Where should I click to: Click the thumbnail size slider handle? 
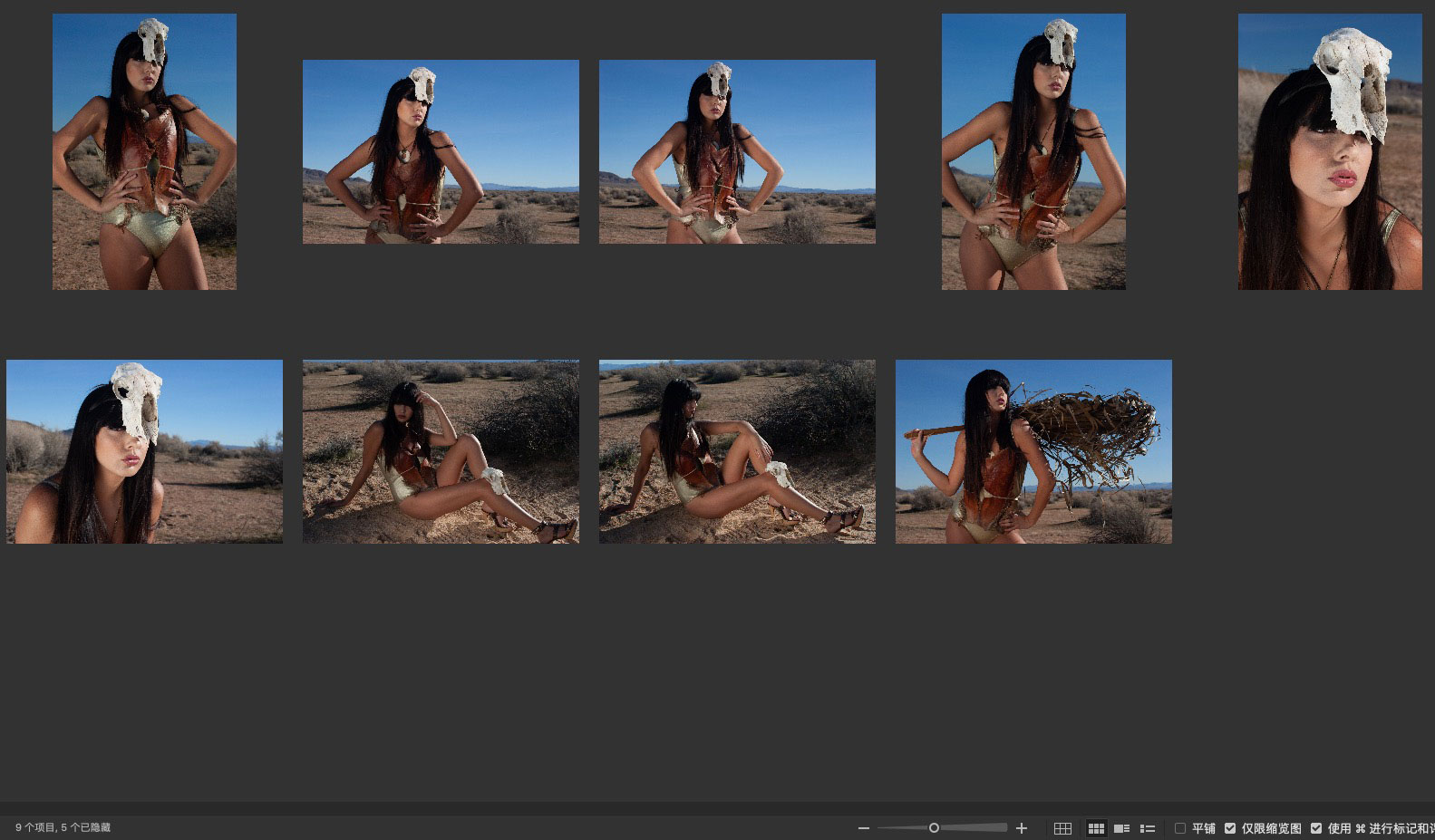coord(934,827)
